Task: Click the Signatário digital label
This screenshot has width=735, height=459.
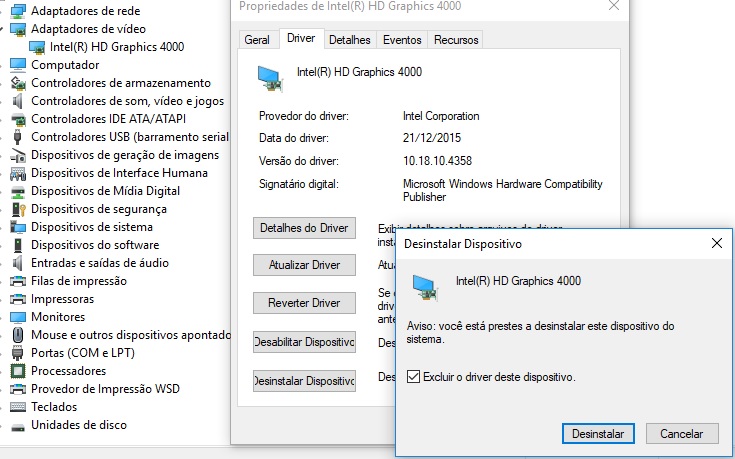Action: (299, 184)
